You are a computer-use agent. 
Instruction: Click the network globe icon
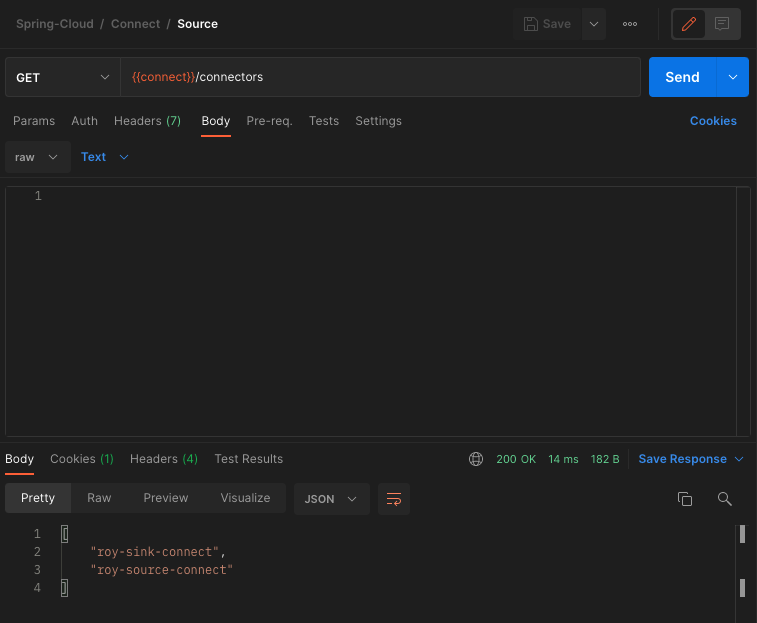pyautogui.click(x=476, y=459)
